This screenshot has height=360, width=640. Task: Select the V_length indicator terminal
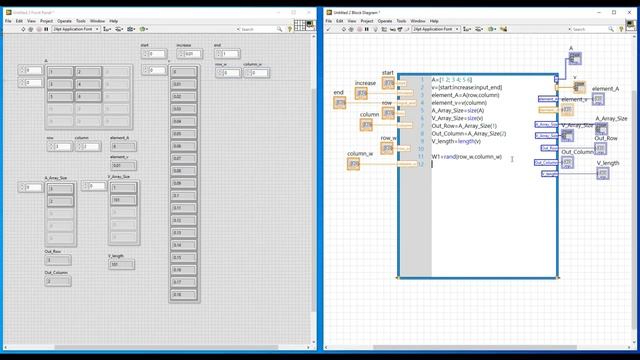coord(603,173)
